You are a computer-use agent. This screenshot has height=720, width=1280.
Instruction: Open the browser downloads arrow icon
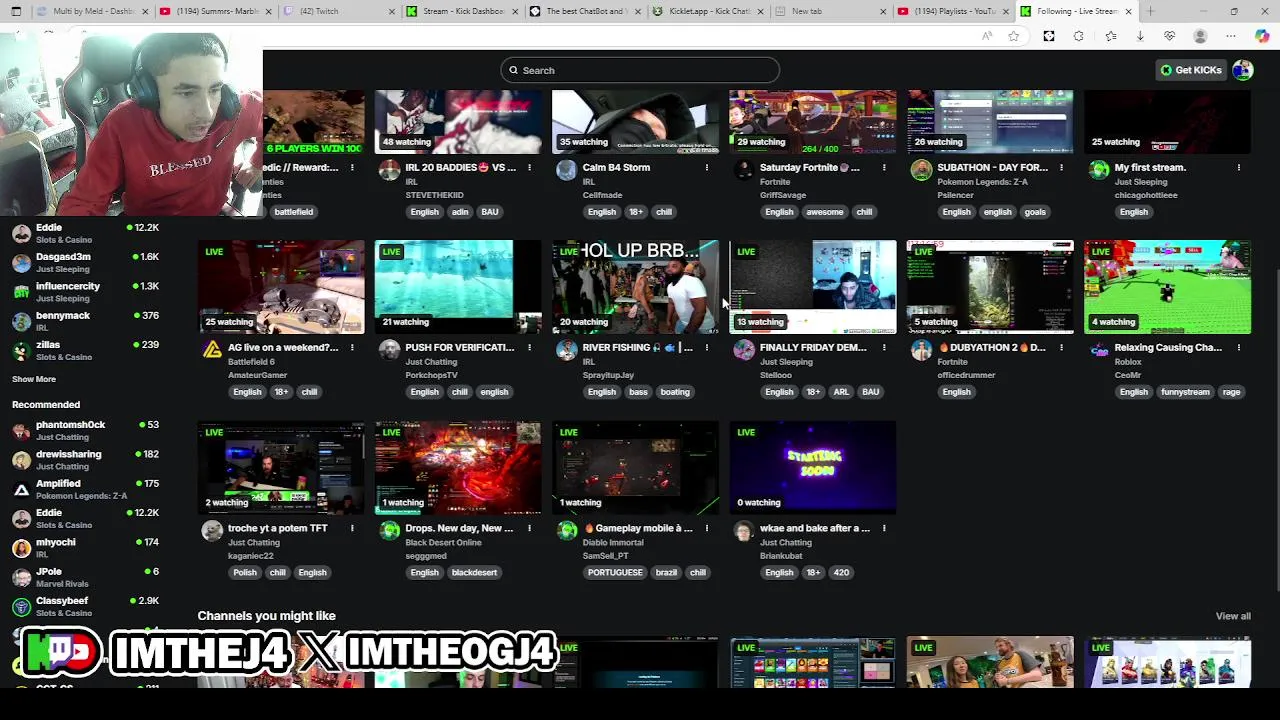pyautogui.click(x=1140, y=36)
